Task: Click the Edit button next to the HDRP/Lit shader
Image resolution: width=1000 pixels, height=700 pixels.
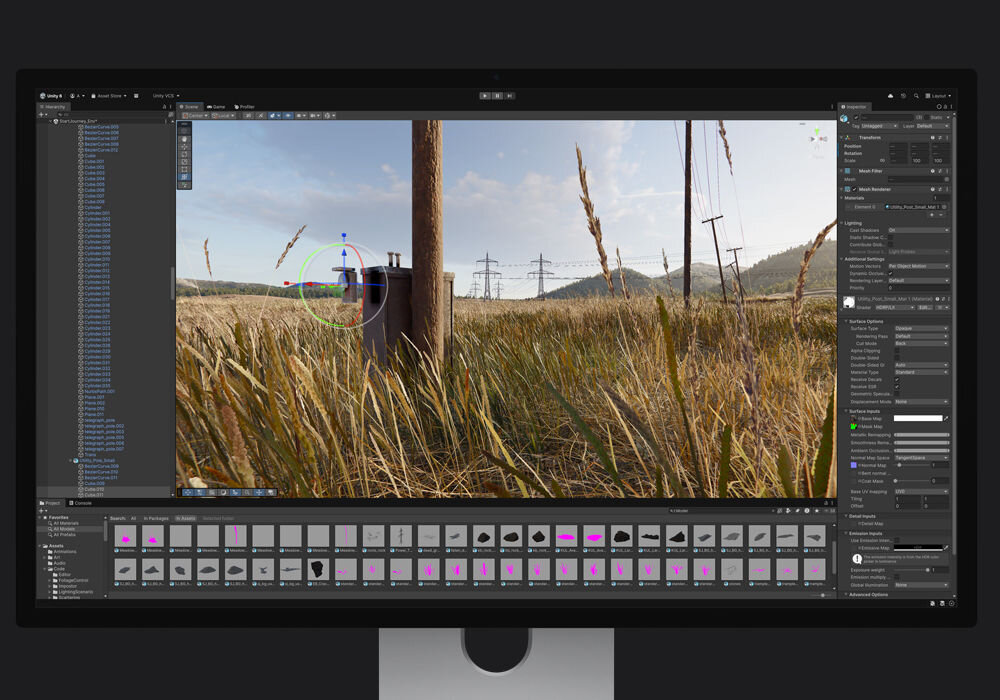Action: [924, 307]
